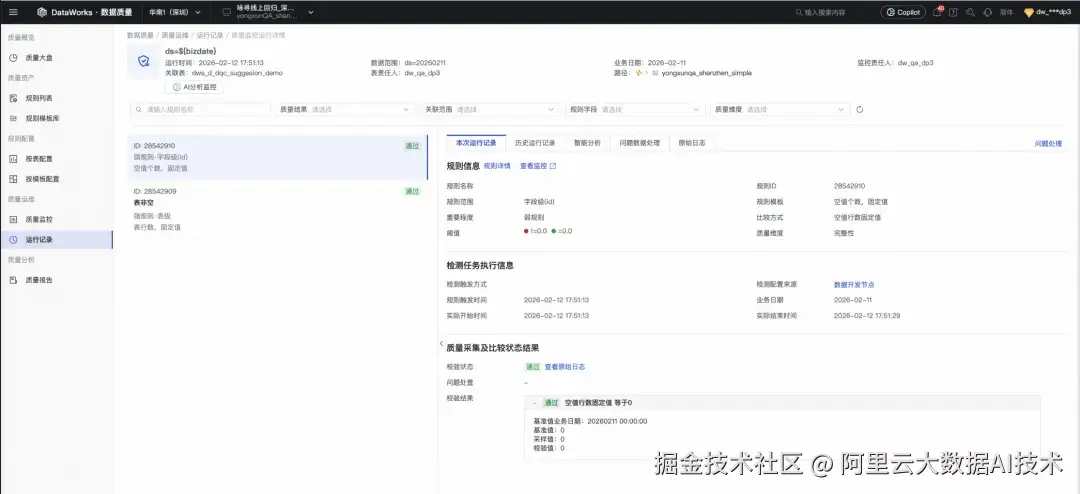The height and width of the screenshot is (494, 1080).
Task: Switch to the 历史运行记录 tab
Action: (x=534, y=143)
